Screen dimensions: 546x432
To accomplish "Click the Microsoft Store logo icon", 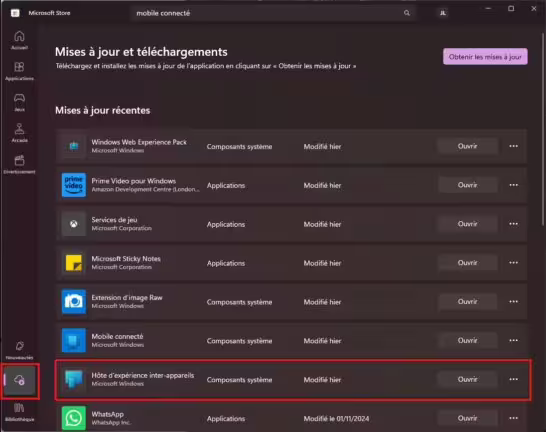I will [15, 13].
